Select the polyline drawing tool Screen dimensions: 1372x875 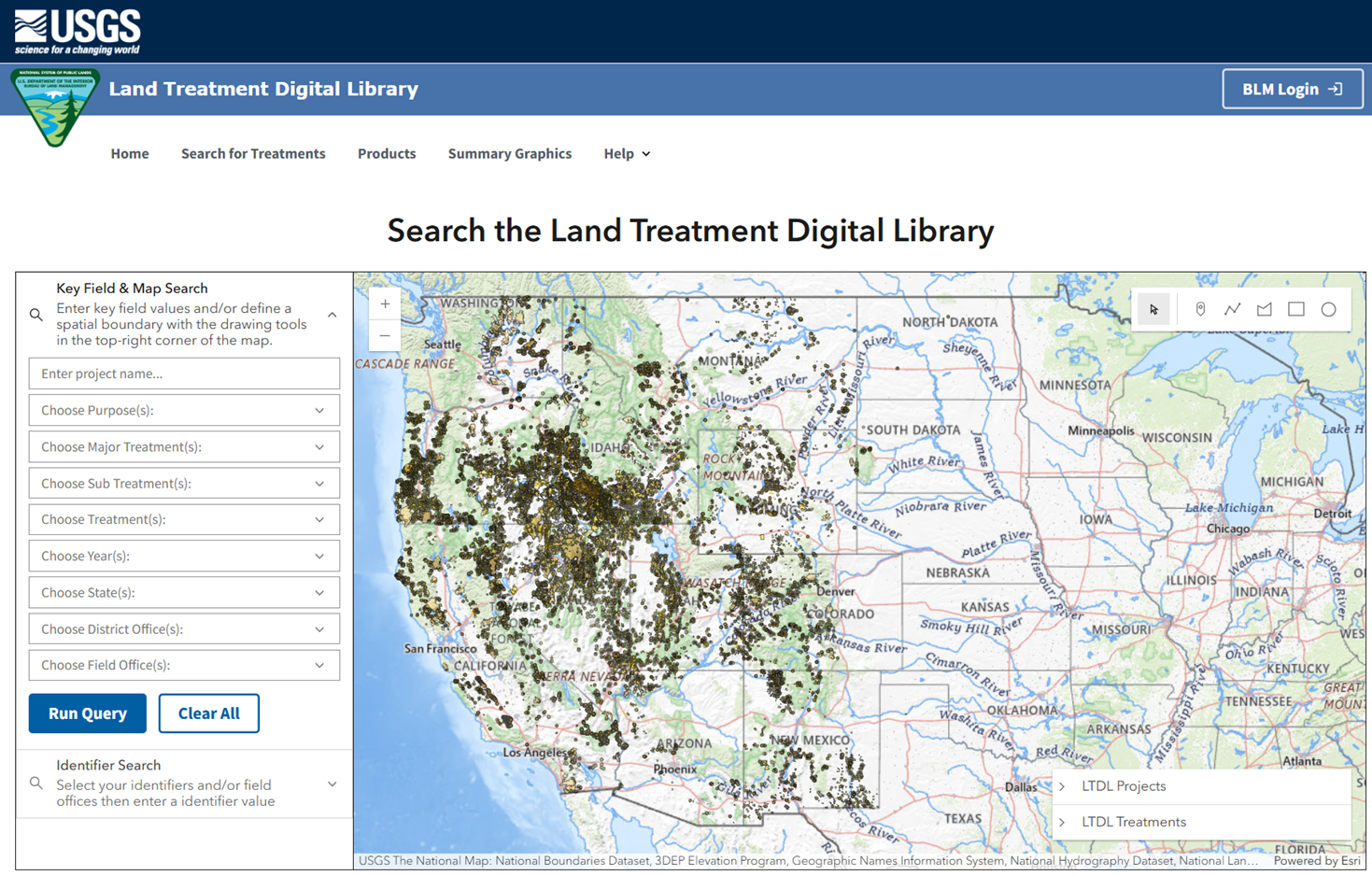click(x=1232, y=309)
